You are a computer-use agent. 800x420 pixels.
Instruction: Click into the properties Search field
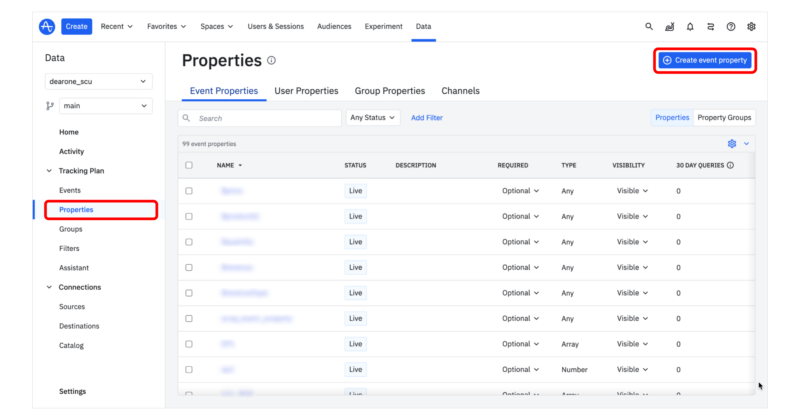(260, 118)
